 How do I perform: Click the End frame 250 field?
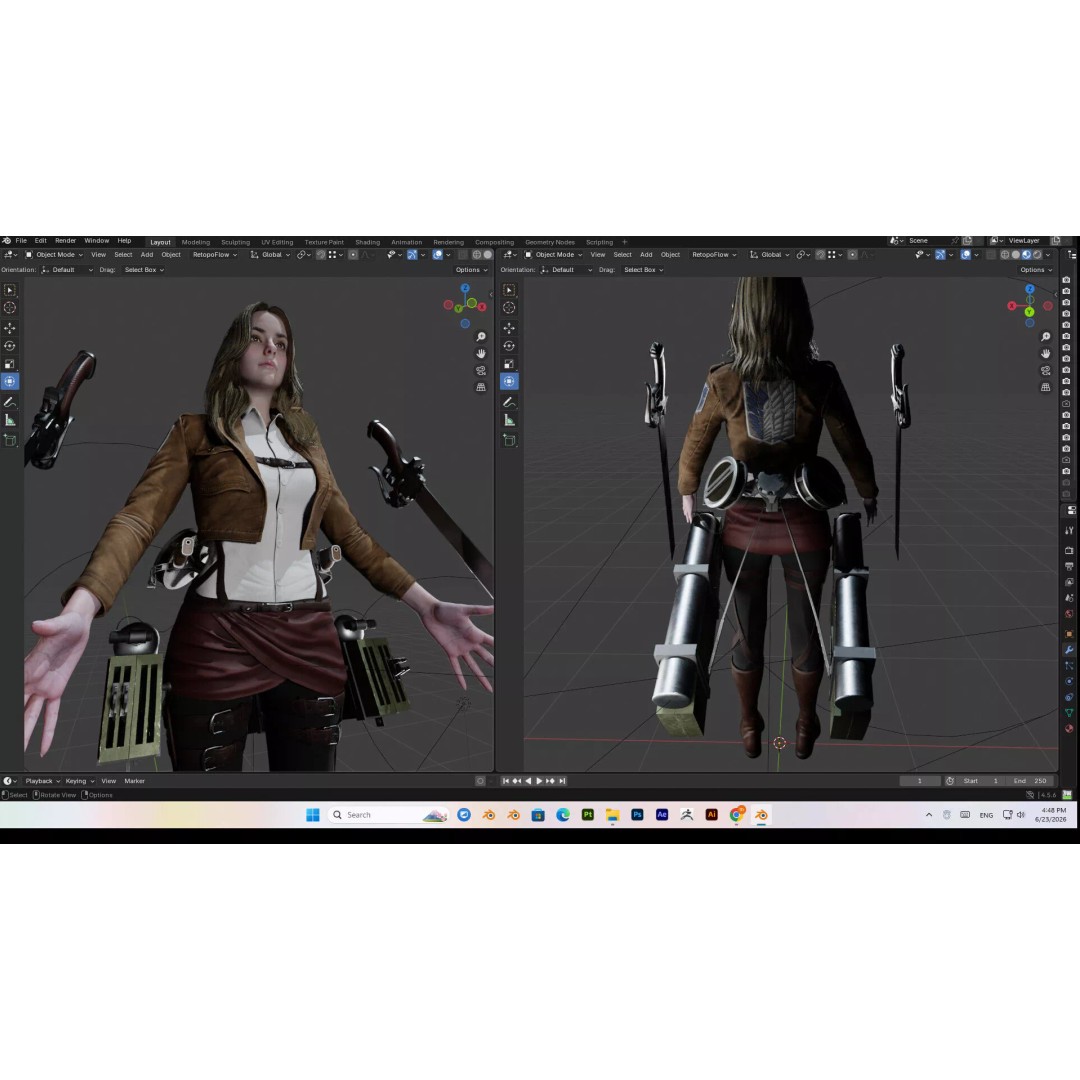[1030, 781]
